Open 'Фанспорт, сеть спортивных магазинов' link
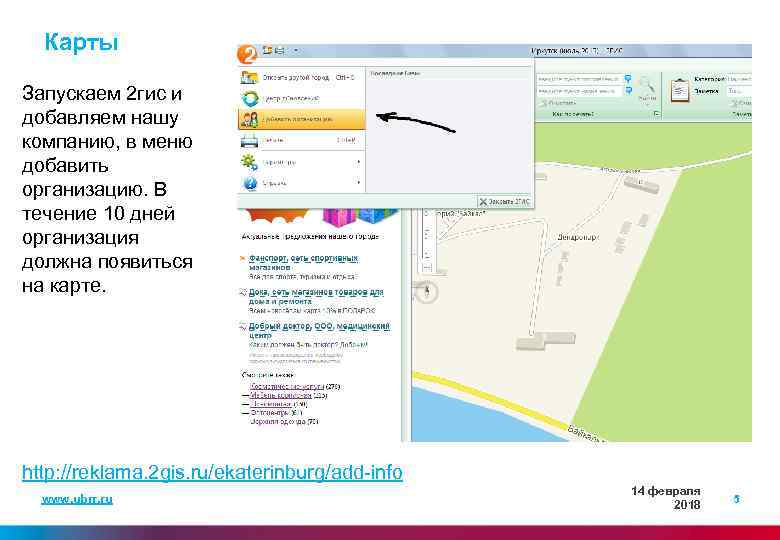 tap(303, 263)
